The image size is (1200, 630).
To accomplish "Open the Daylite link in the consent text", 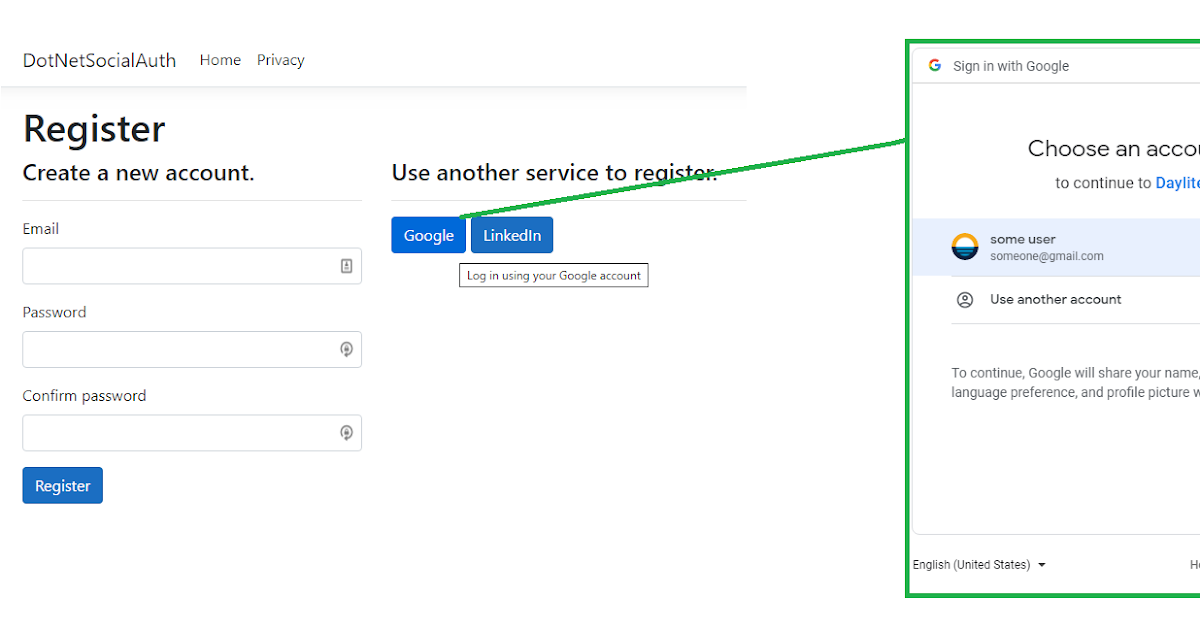I will point(1178,182).
